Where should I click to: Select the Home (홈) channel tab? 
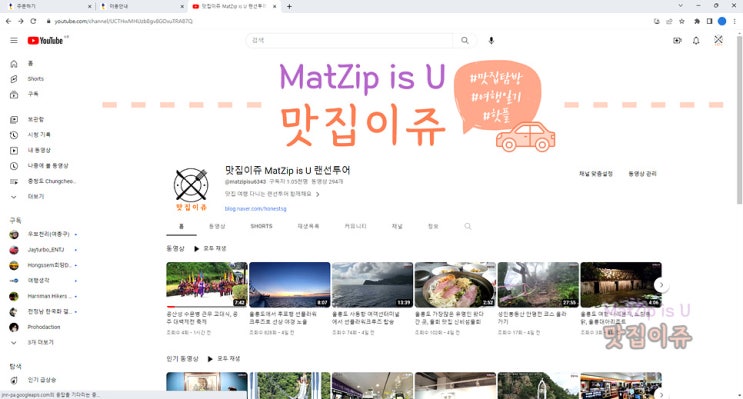click(181, 227)
